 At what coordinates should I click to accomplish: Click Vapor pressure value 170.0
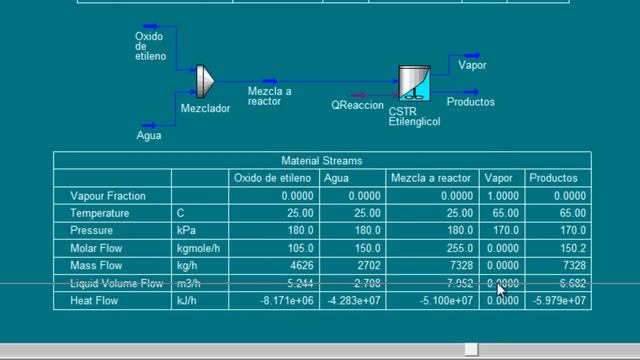(x=506, y=230)
